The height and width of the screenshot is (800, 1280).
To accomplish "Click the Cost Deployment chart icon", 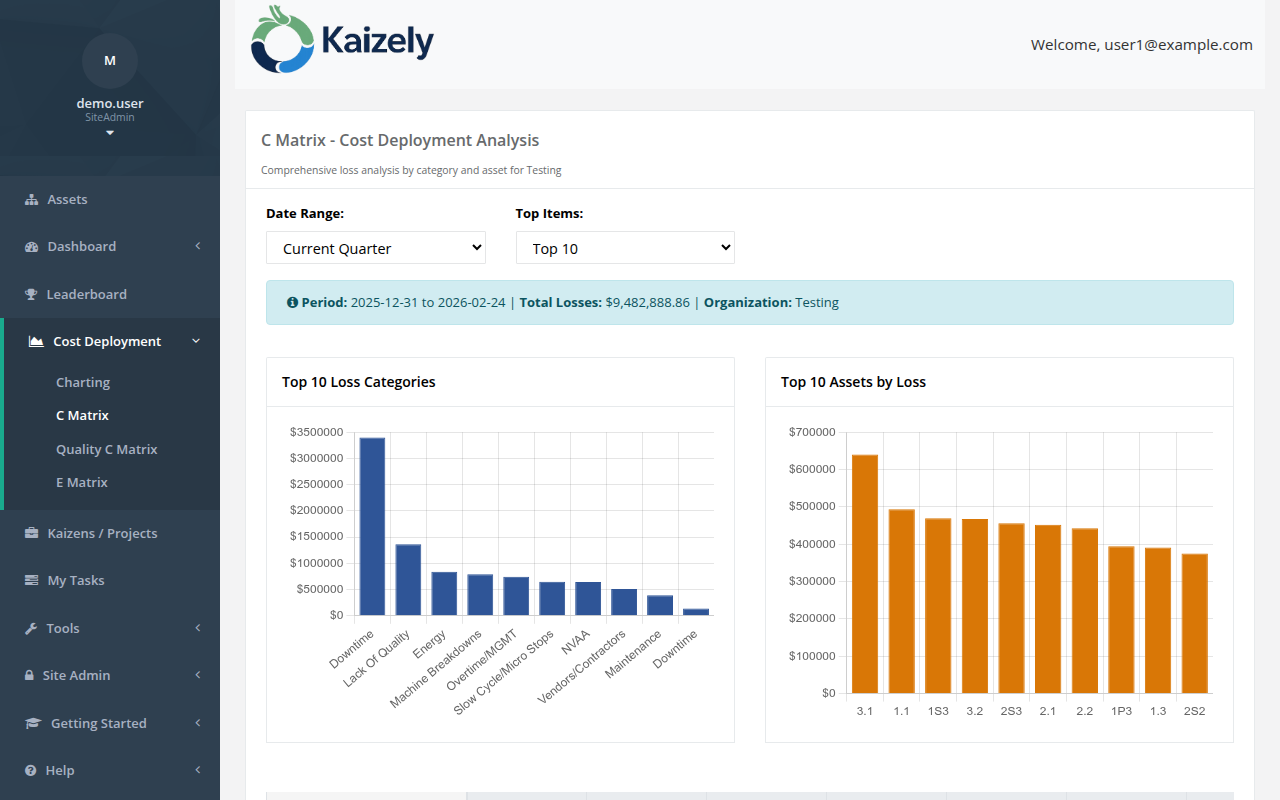I will pyautogui.click(x=34, y=341).
